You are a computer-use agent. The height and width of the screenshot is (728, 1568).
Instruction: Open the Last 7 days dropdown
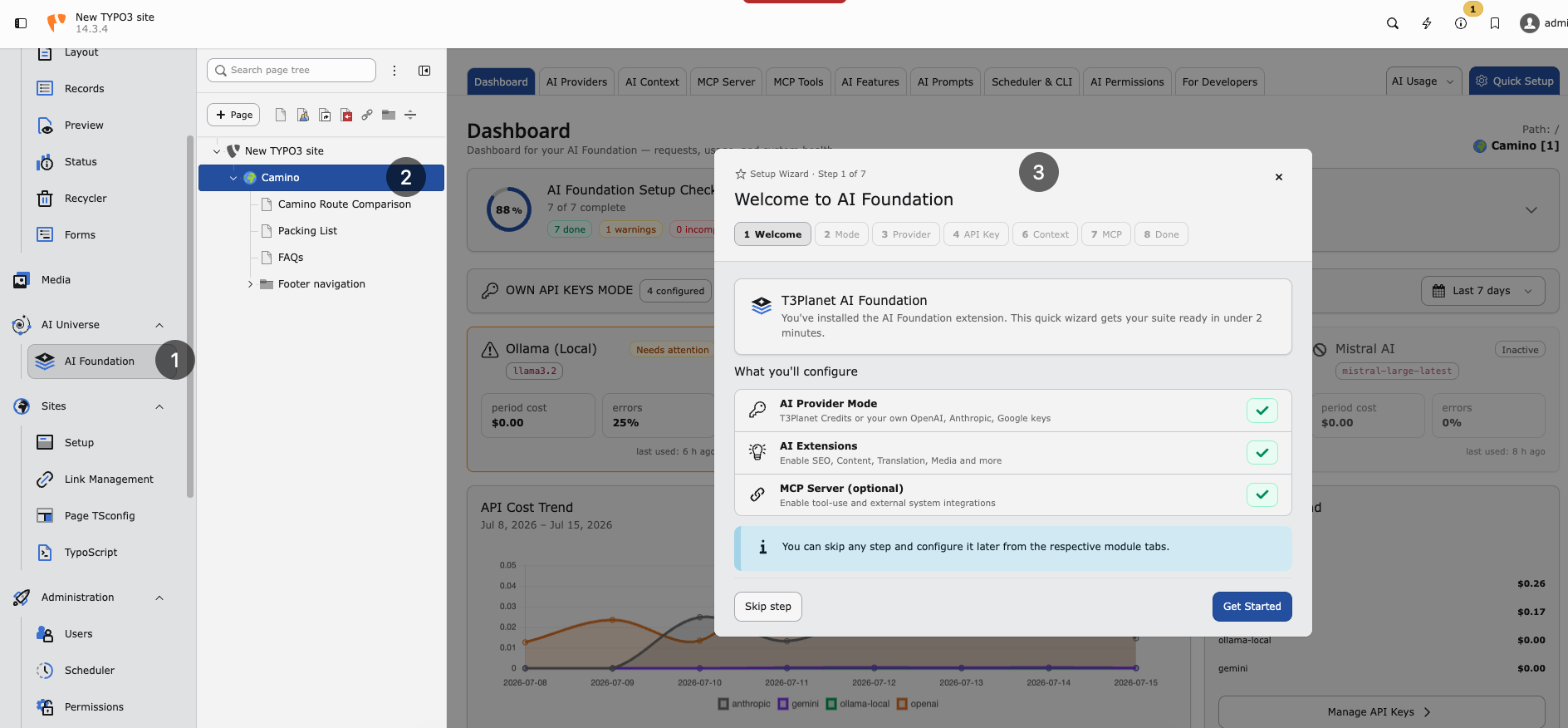(x=1483, y=291)
